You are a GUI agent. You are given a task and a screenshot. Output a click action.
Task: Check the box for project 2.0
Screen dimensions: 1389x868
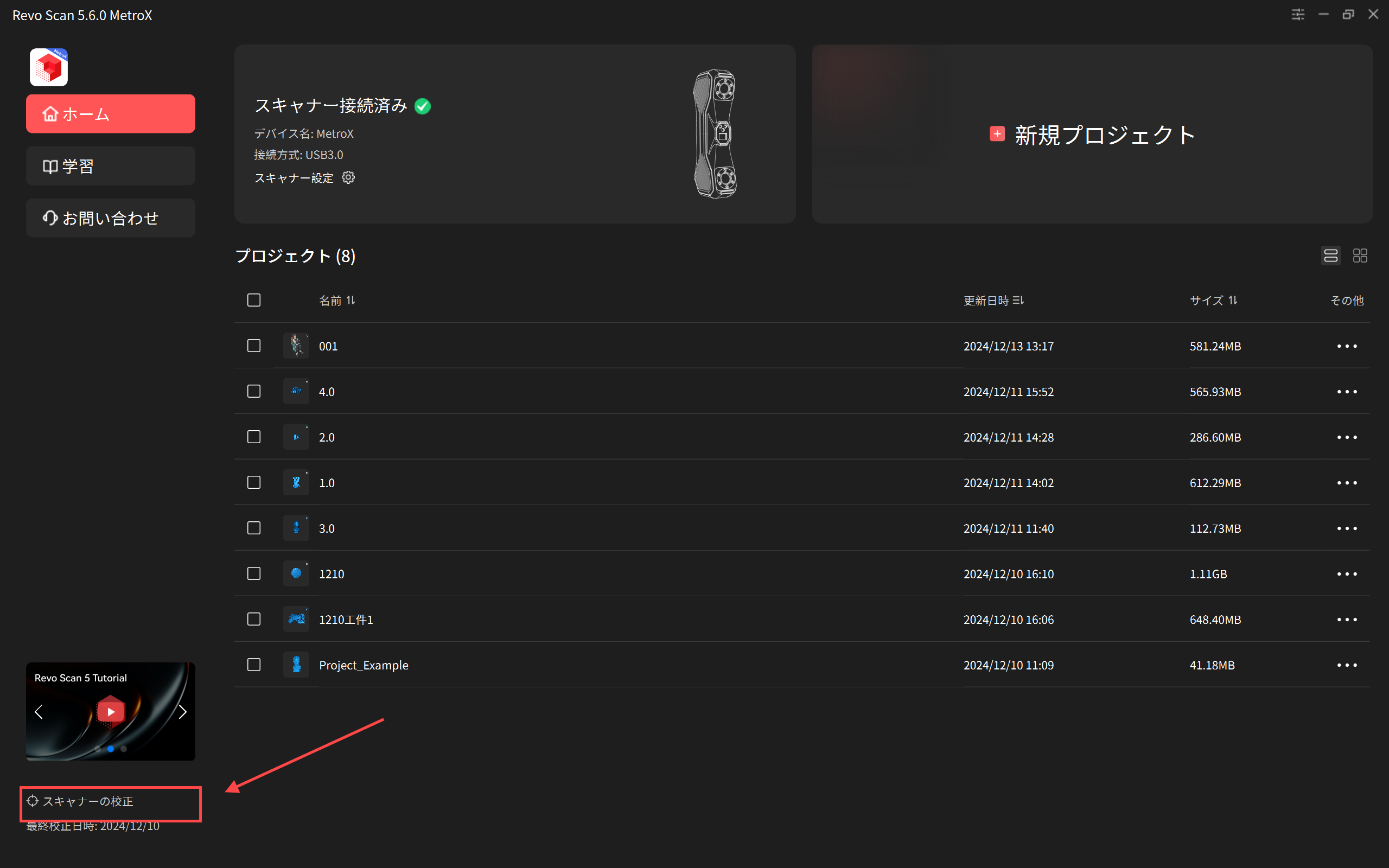pos(254,437)
